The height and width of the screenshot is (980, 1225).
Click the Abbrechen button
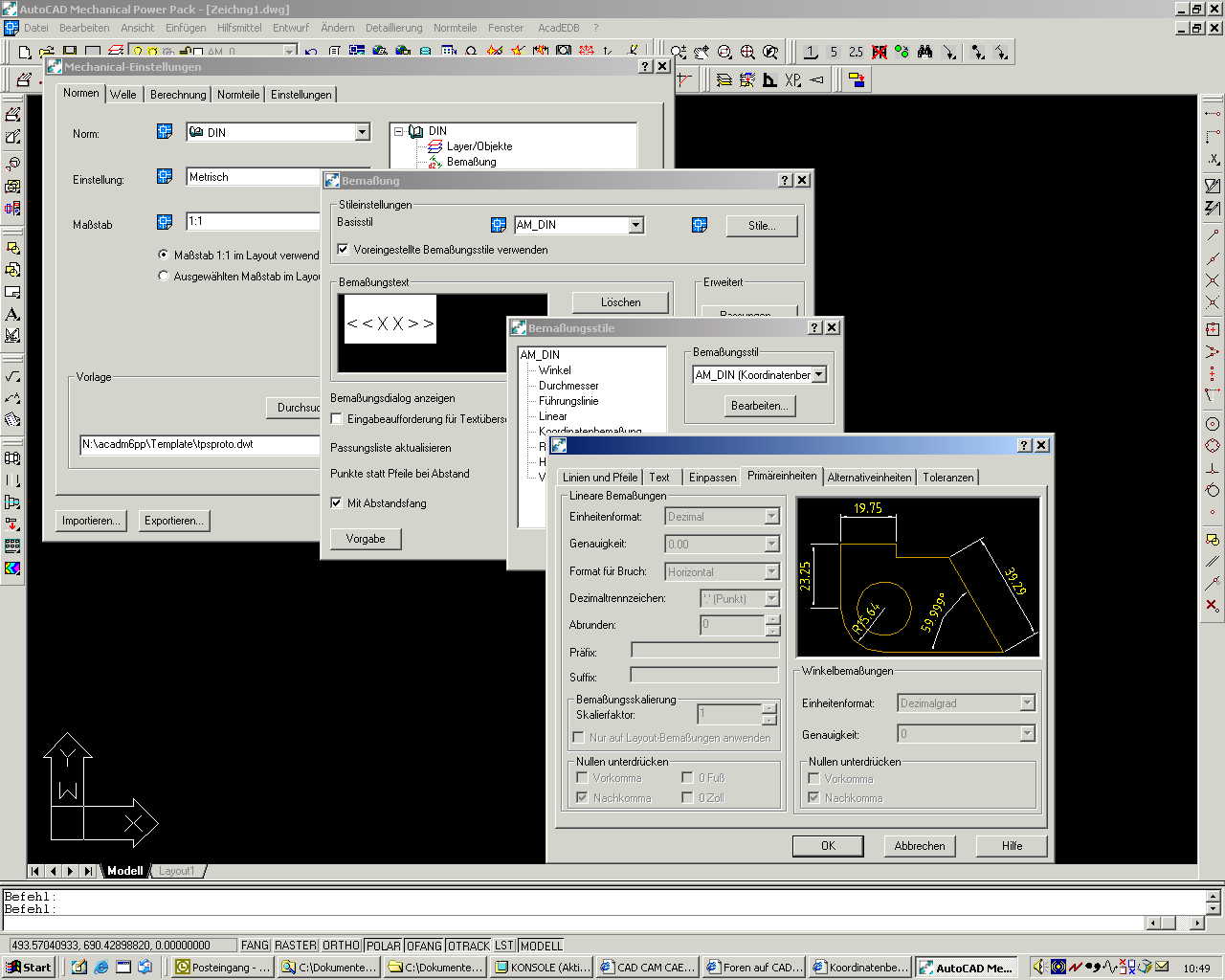(x=920, y=846)
